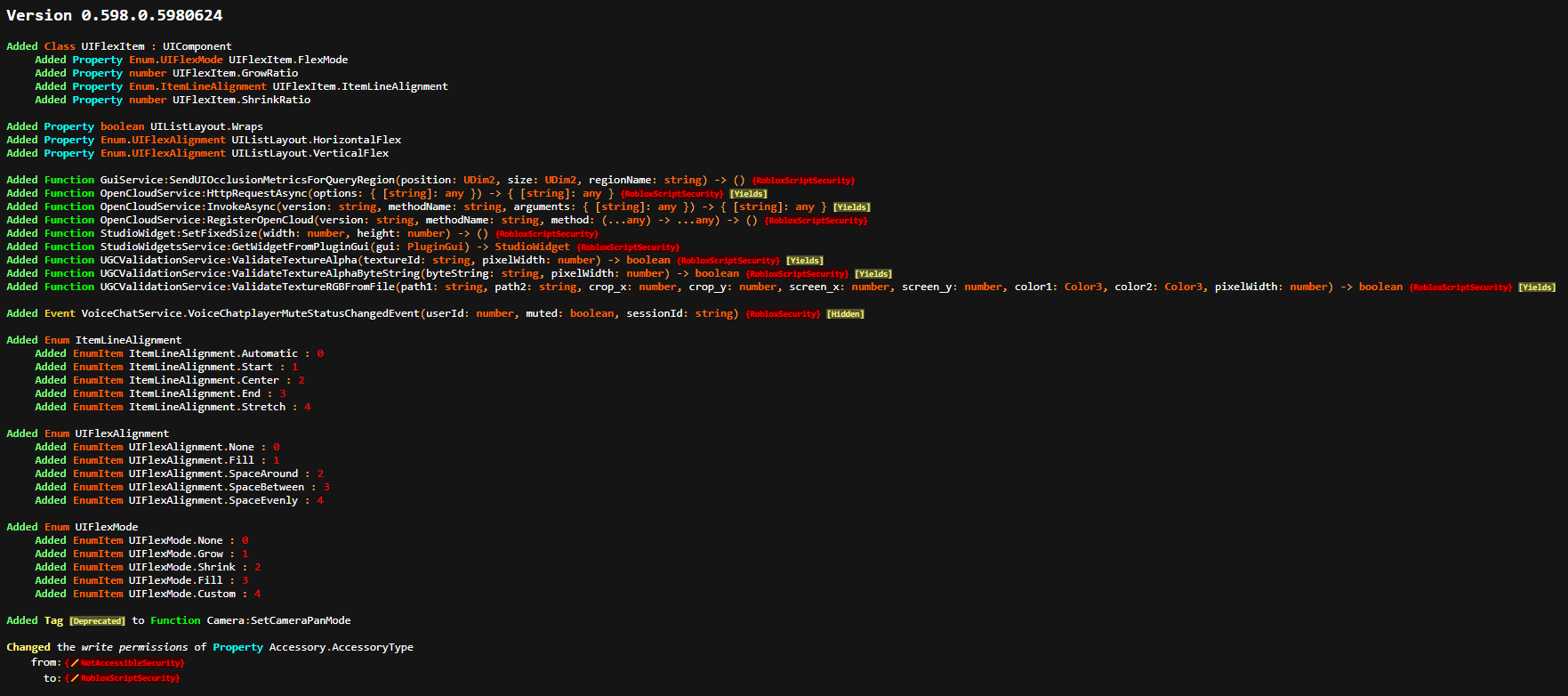Image resolution: width=1568 pixels, height=696 pixels.
Task: Click 'UIFlexMode.Custom' enum item
Action: pos(182,594)
